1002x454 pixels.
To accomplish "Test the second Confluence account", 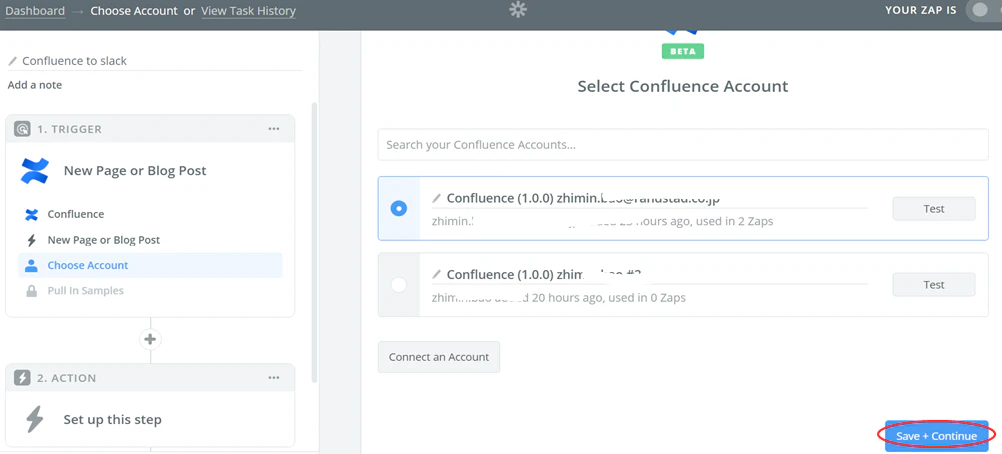I will click(x=934, y=285).
